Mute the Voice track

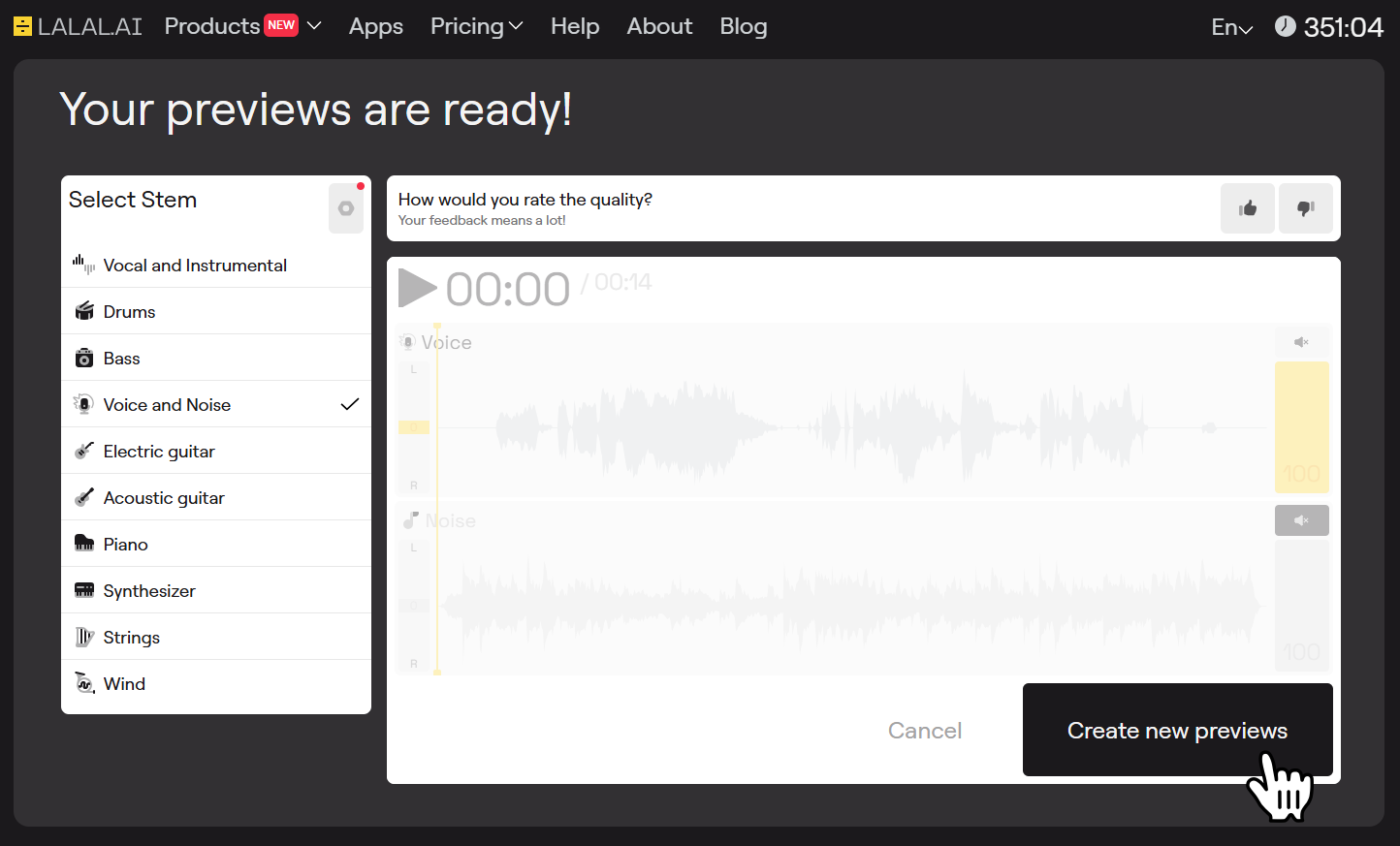(x=1301, y=342)
